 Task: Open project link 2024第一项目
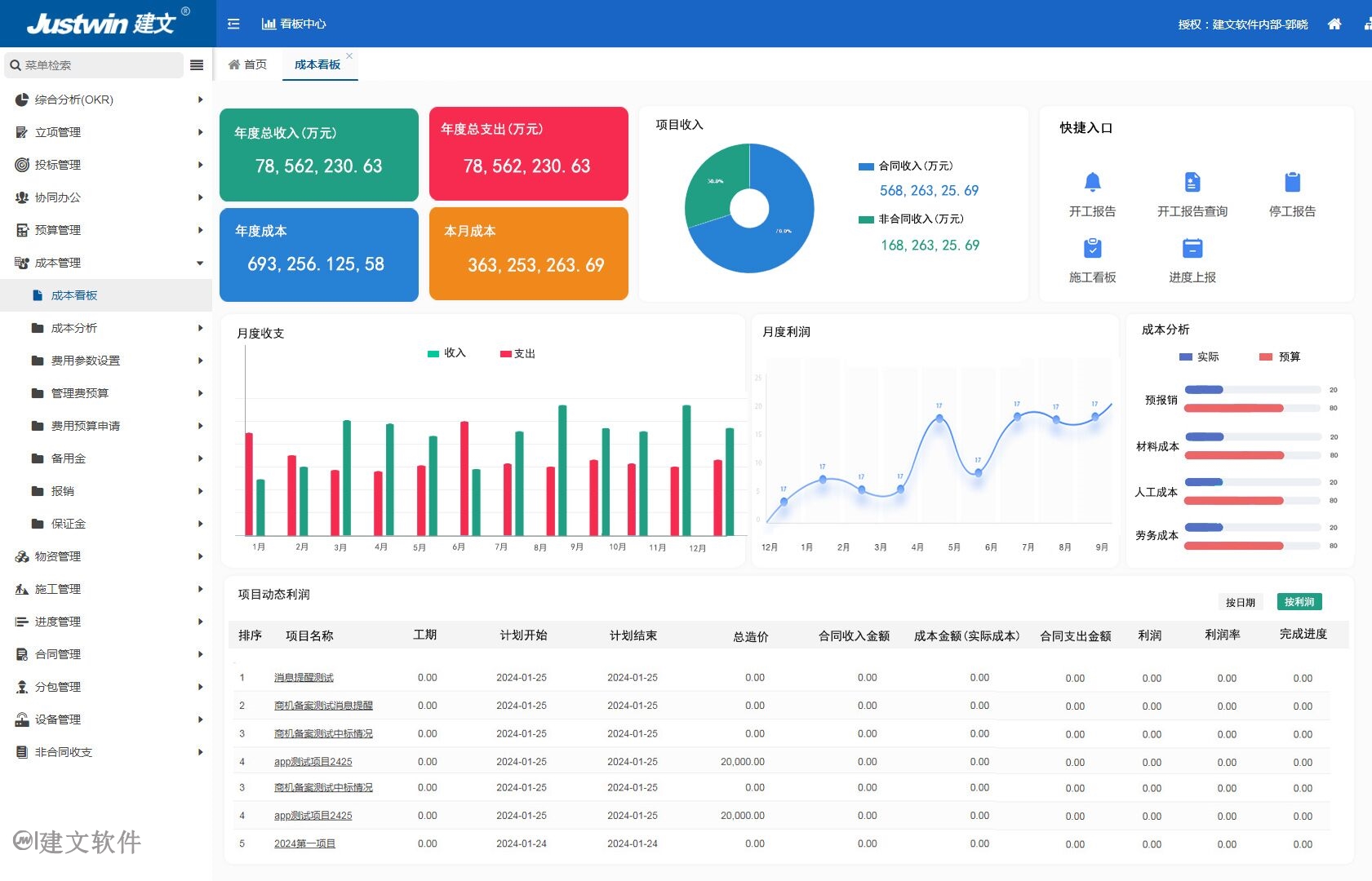coord(304,843)
